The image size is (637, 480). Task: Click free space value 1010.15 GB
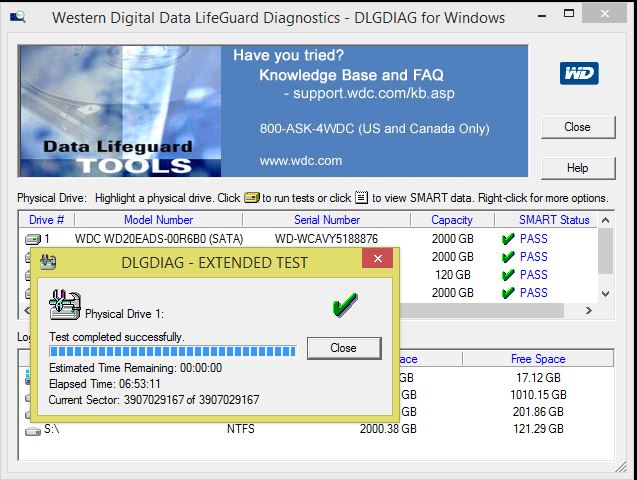coord(538,395)
